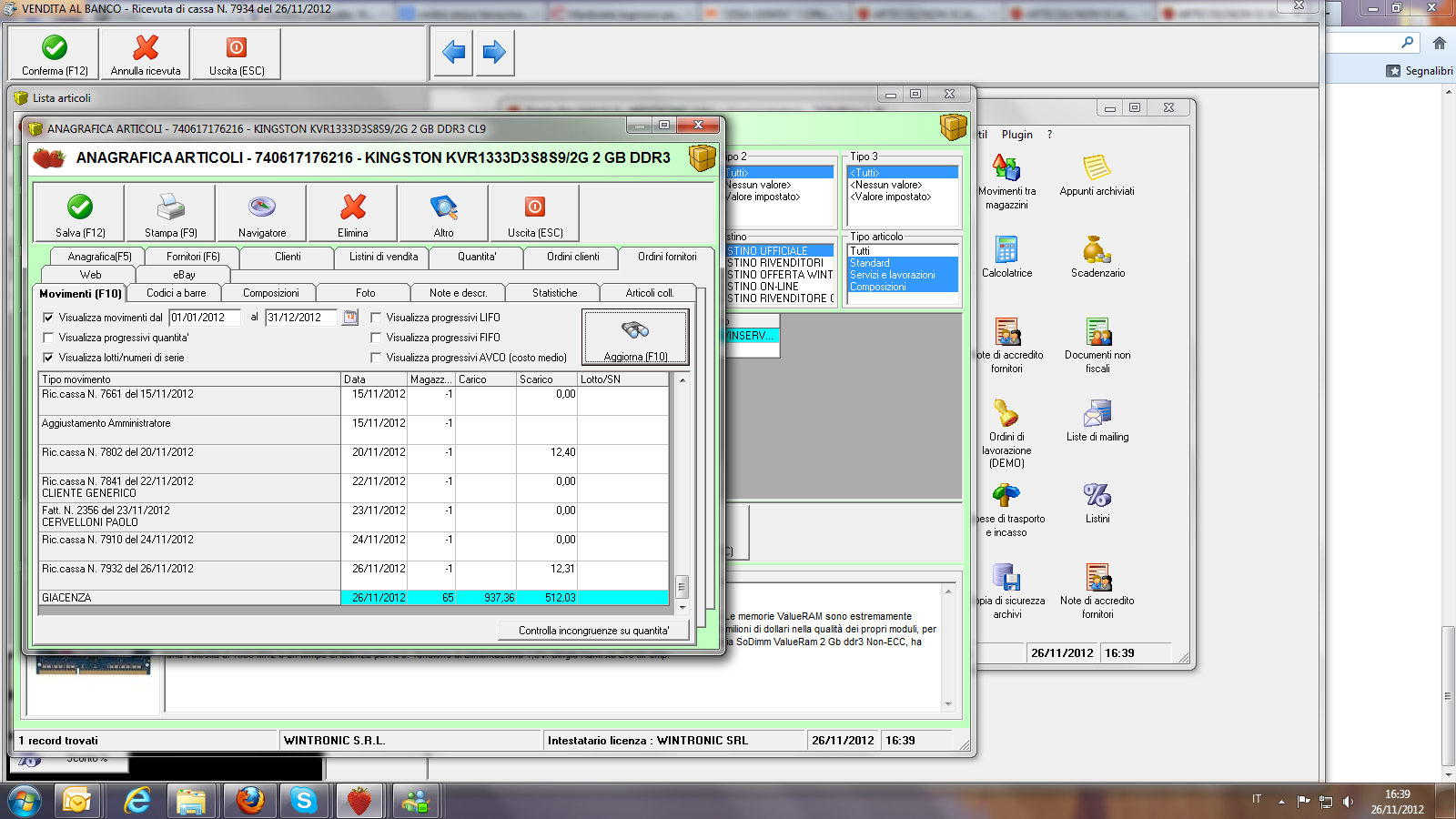Open the Navigatore tool
The image size is (1456, 819).
pyautogui.click(x=262, y=213)
